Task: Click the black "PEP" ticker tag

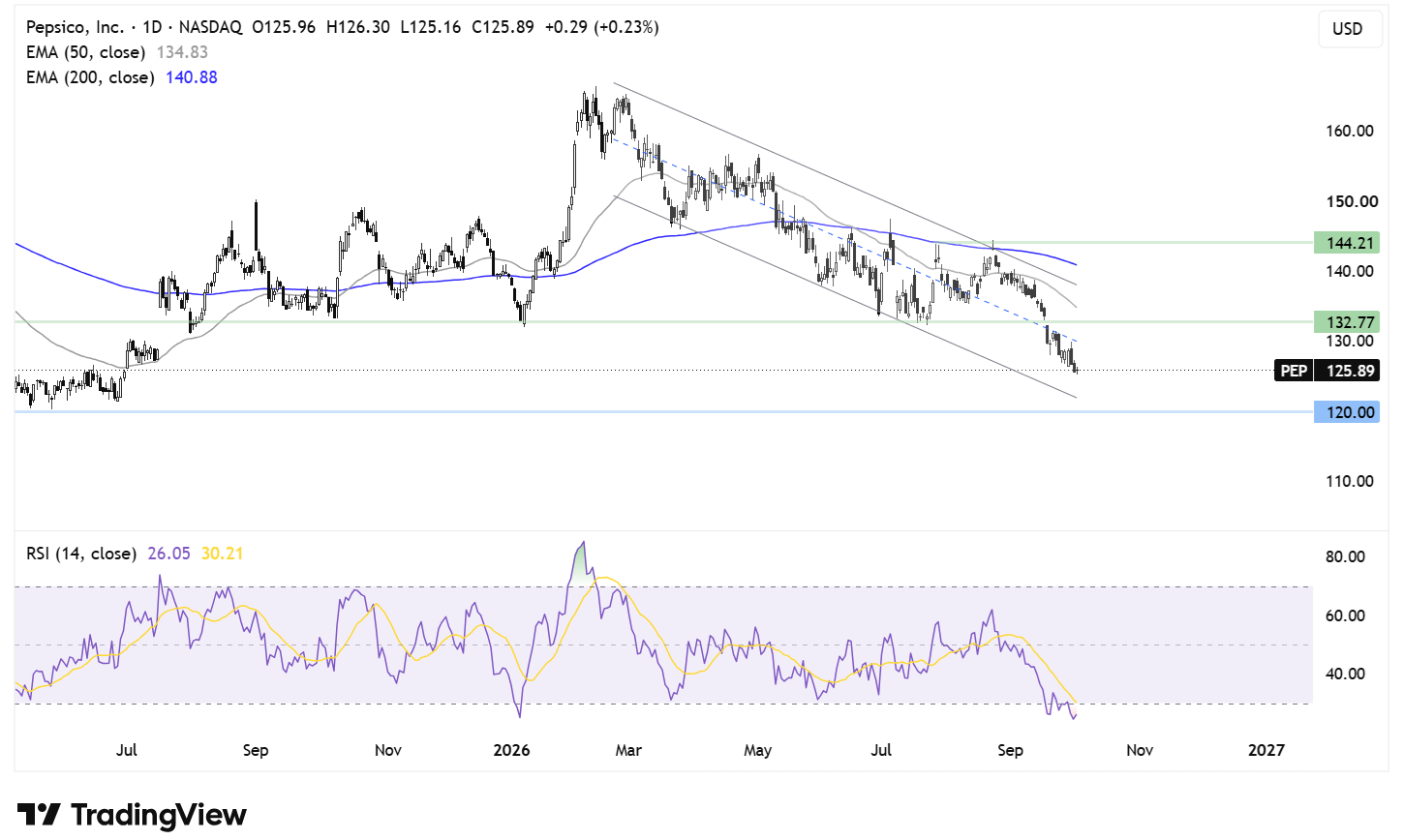Action: click(1295, 371)
